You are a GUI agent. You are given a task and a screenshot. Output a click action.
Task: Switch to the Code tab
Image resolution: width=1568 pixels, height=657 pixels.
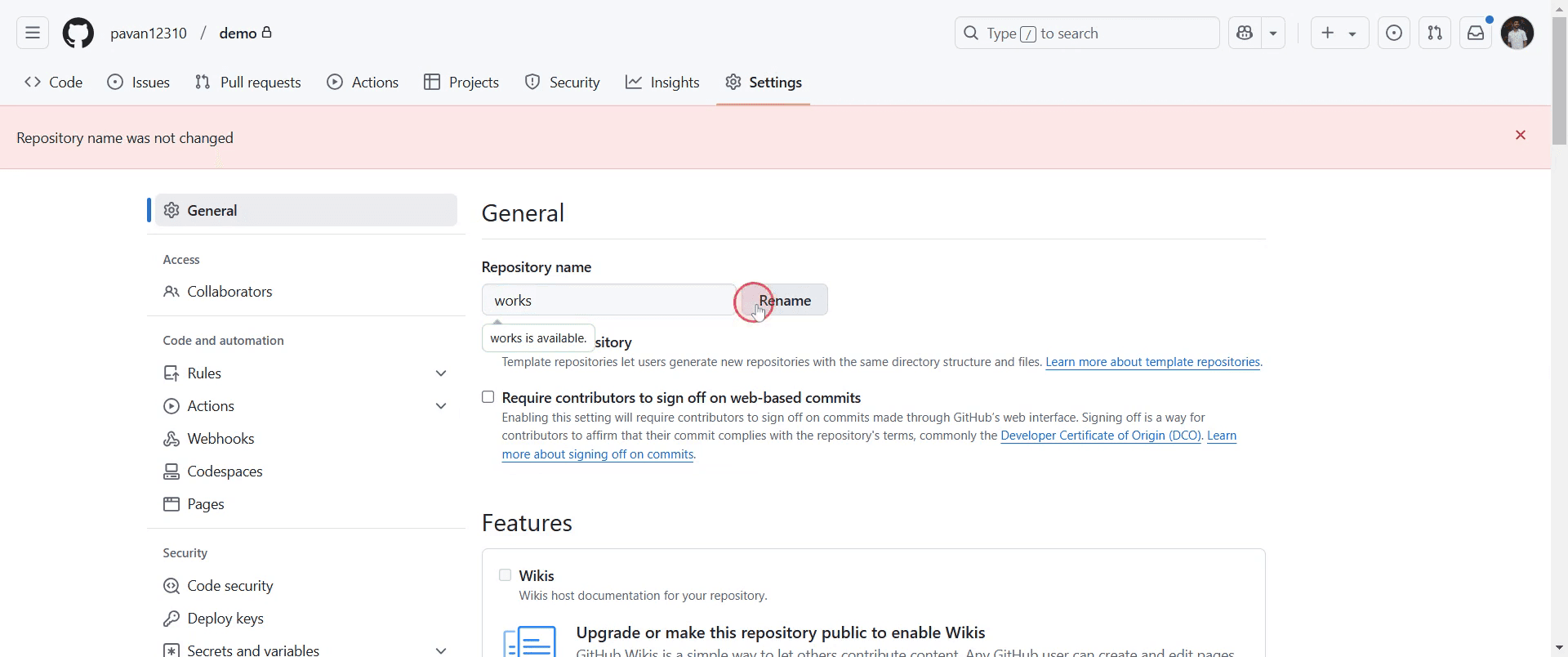click(54, 83)
